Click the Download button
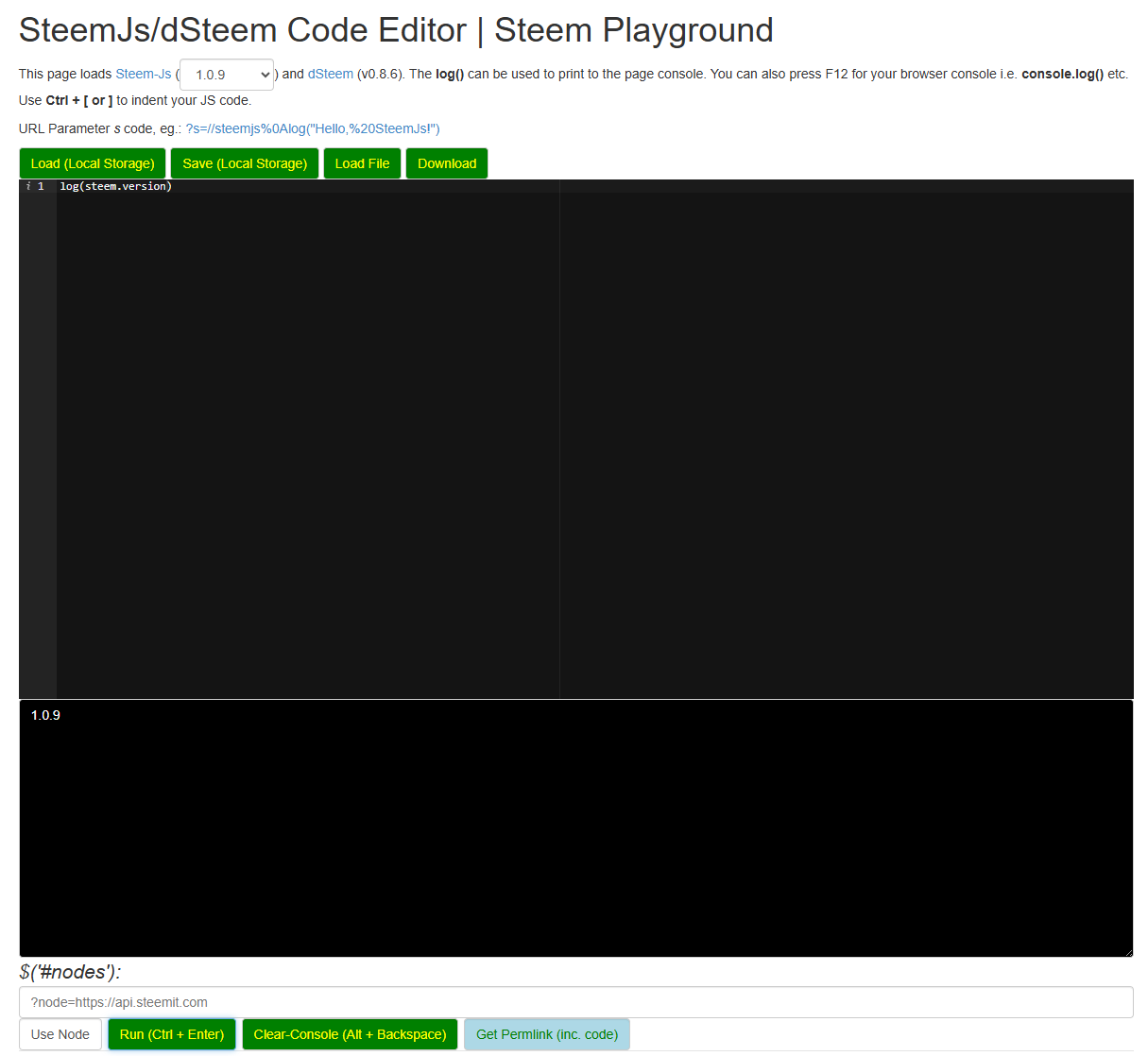This screenshot has width=1148, height=1056. (447, 163)
